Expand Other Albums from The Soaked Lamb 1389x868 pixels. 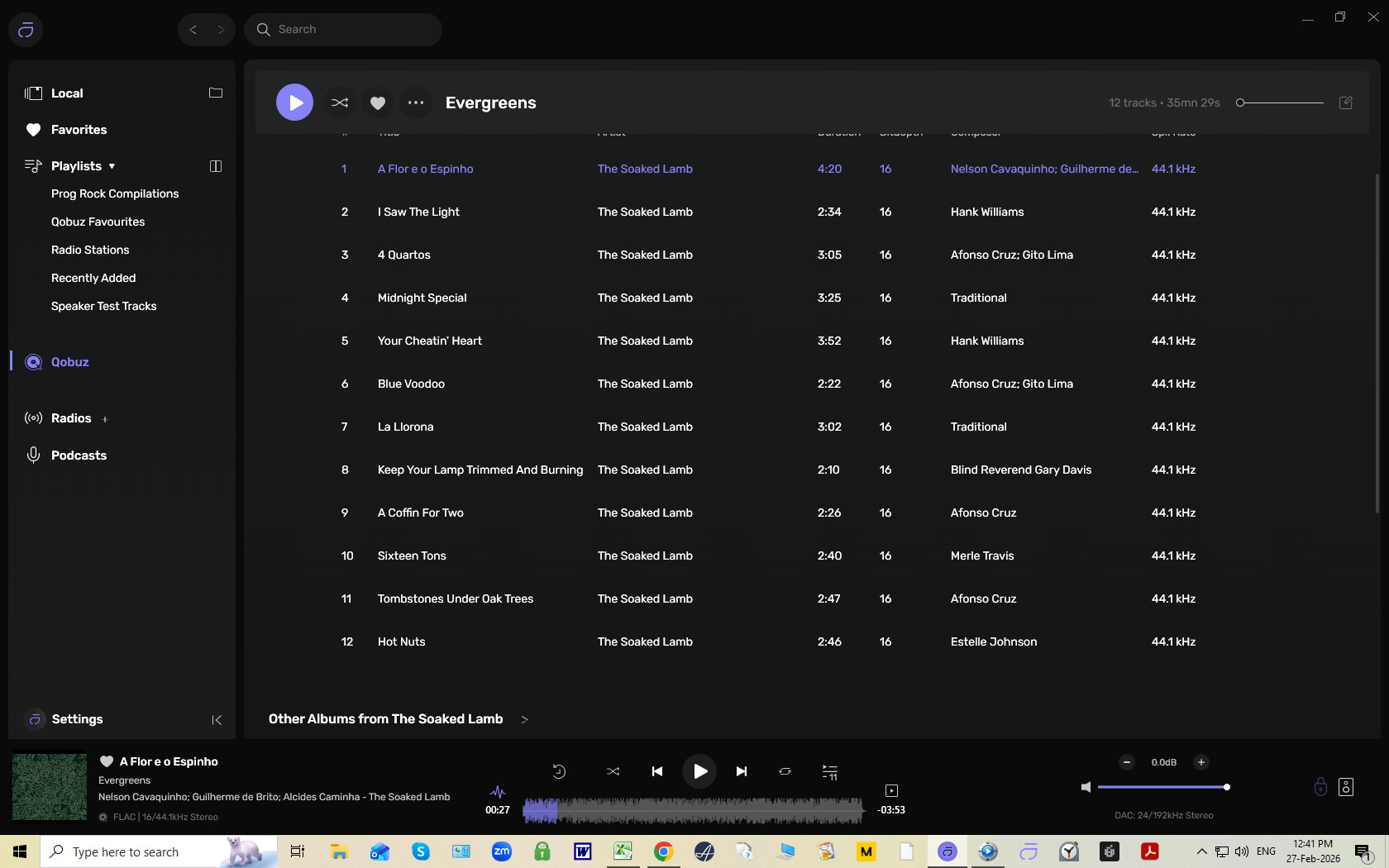[524, 719]
